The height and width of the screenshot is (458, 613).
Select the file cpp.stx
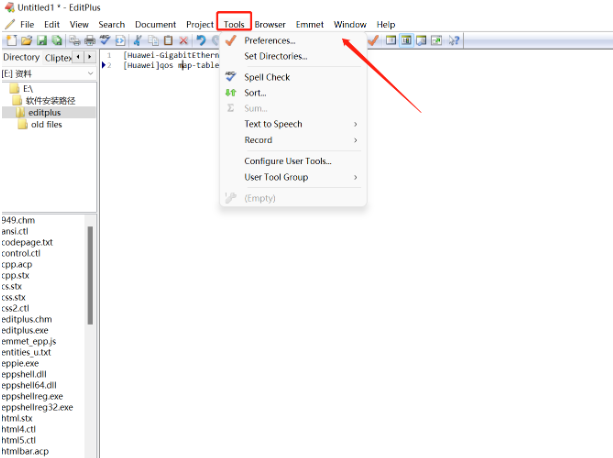pos(15,275)
